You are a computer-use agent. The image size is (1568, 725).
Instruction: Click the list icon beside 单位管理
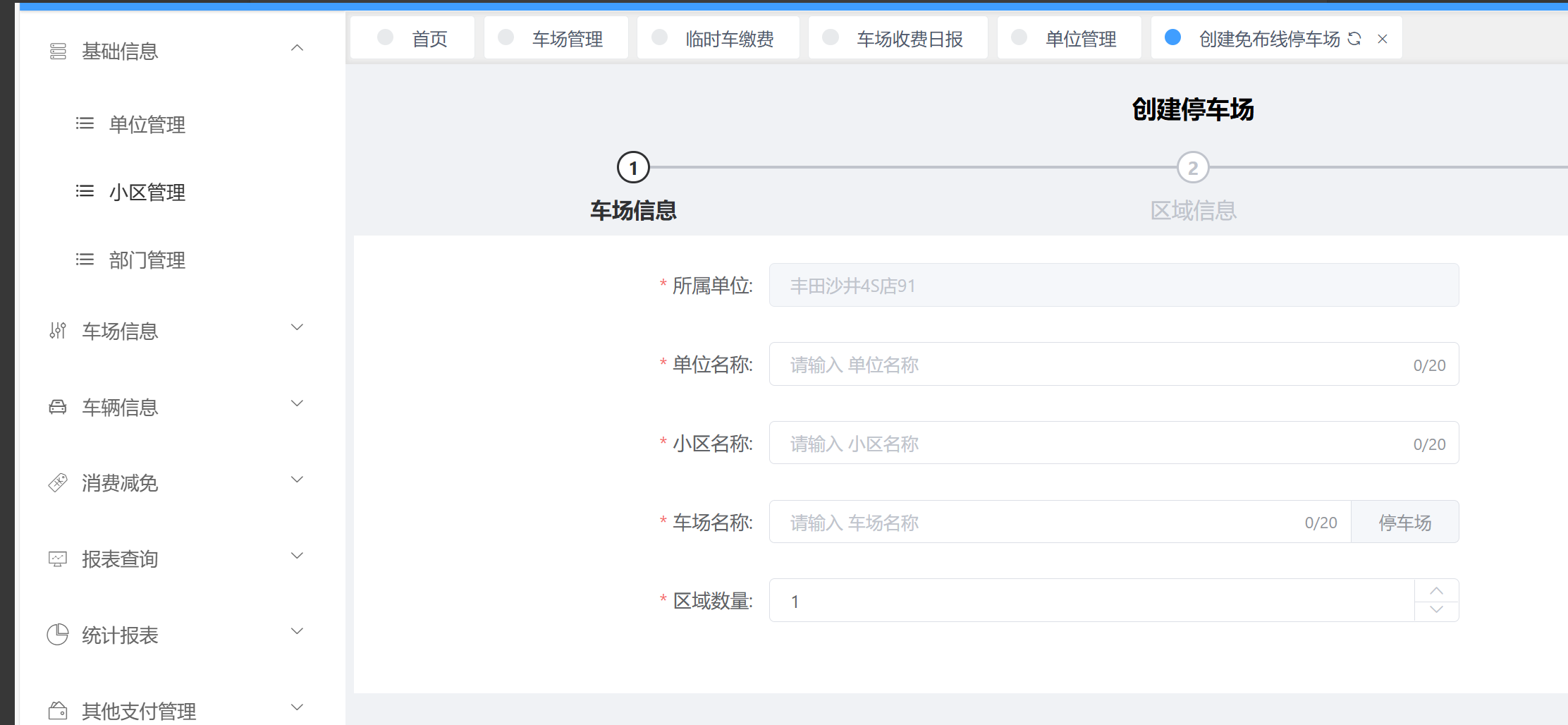(85, 124)
